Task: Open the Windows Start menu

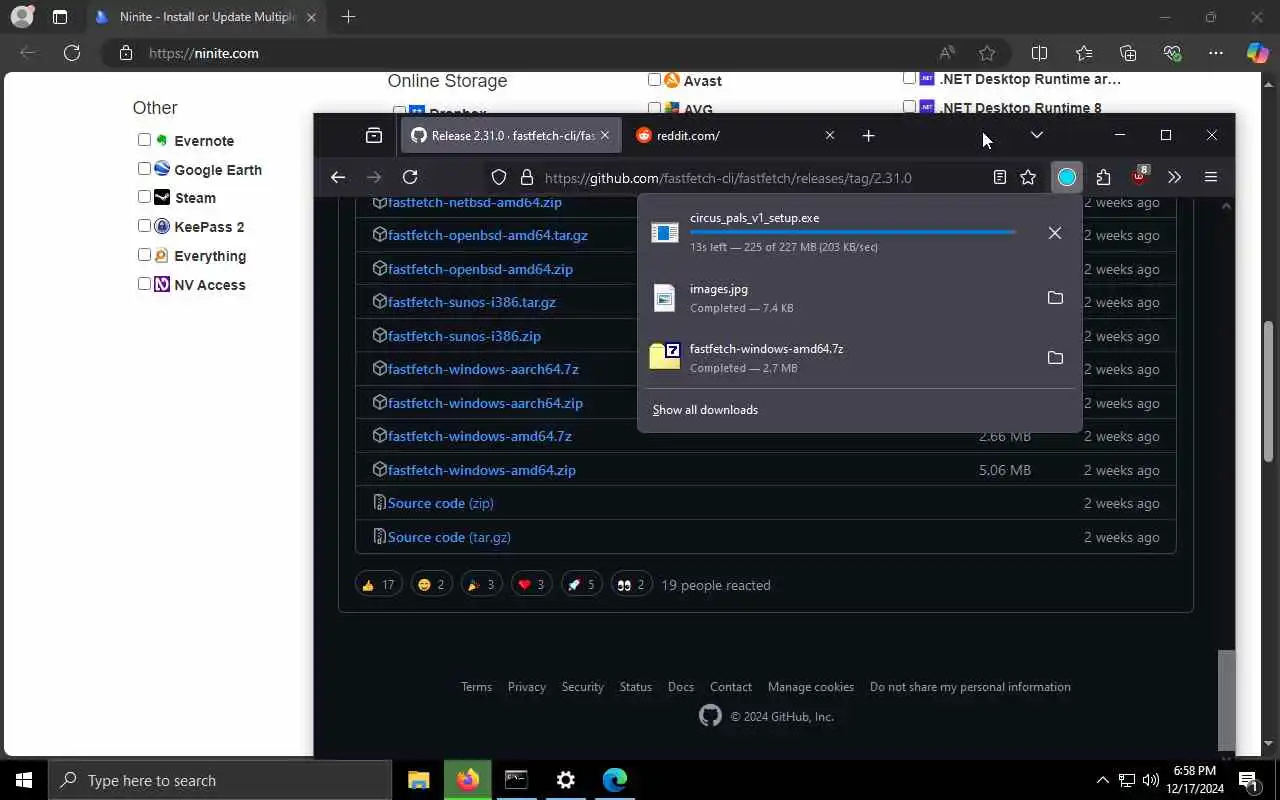Action: (x=24, y=780)
